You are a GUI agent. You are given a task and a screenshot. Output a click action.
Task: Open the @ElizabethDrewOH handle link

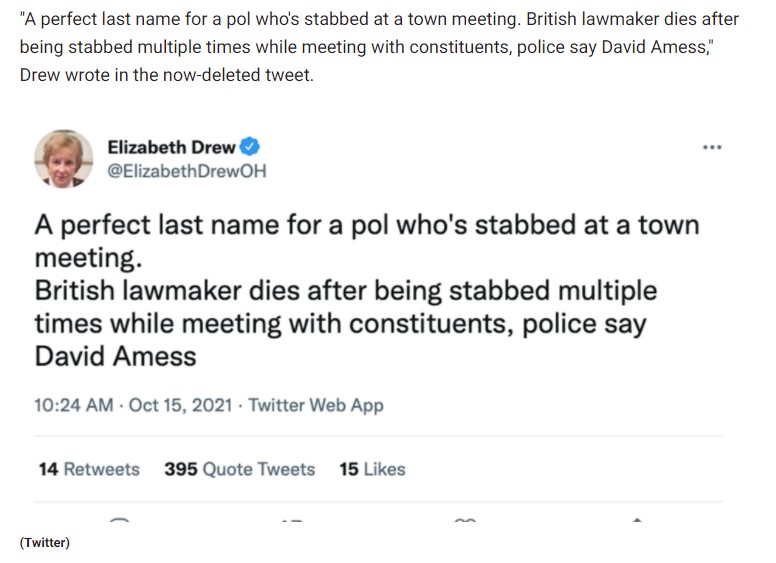point(186,171)
